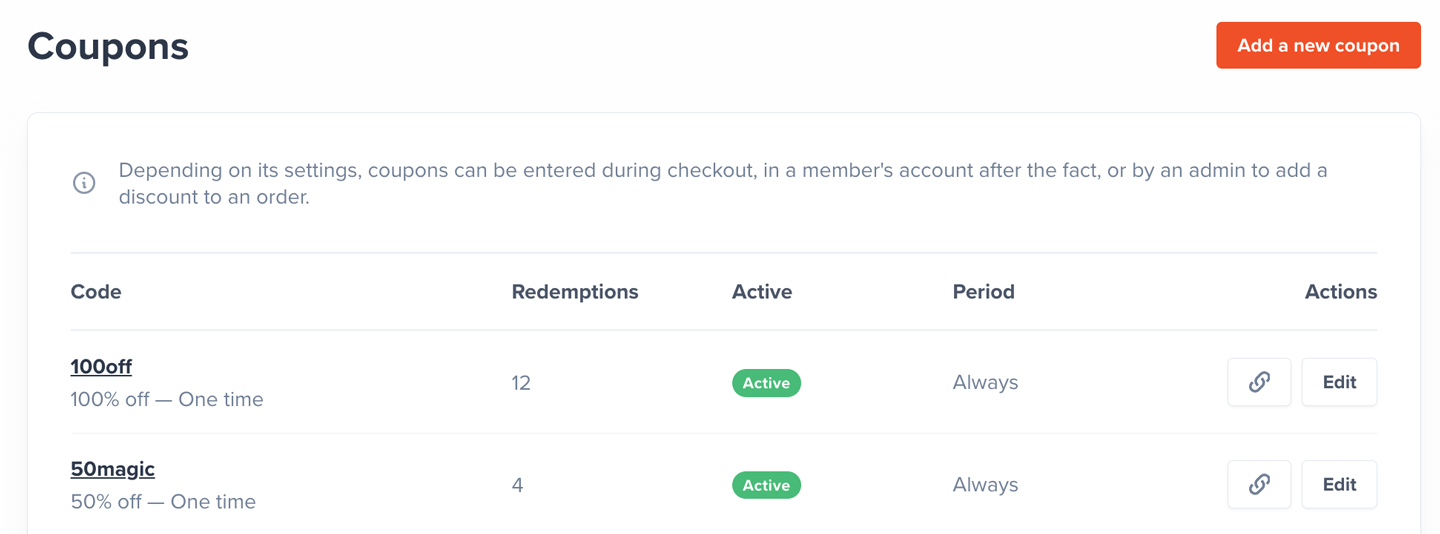Screen dimensions: 1440x534
Task: Click the Active column header
Action: pos(762,292)
